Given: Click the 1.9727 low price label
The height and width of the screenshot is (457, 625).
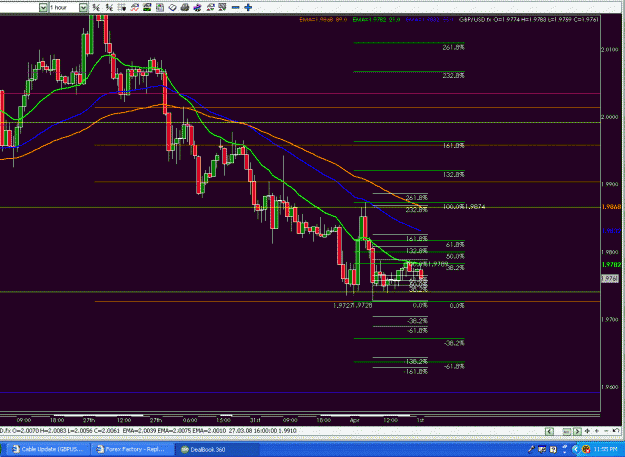Looking at the screenshot, I should click(343, 306).
